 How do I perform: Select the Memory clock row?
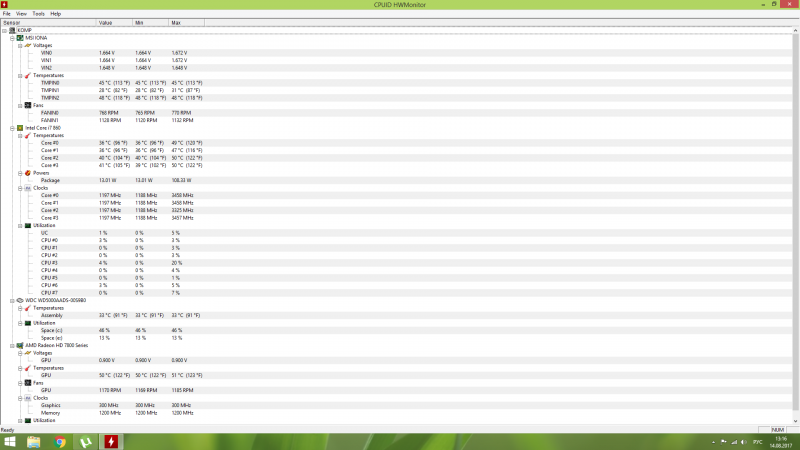[x=396, y=413]
